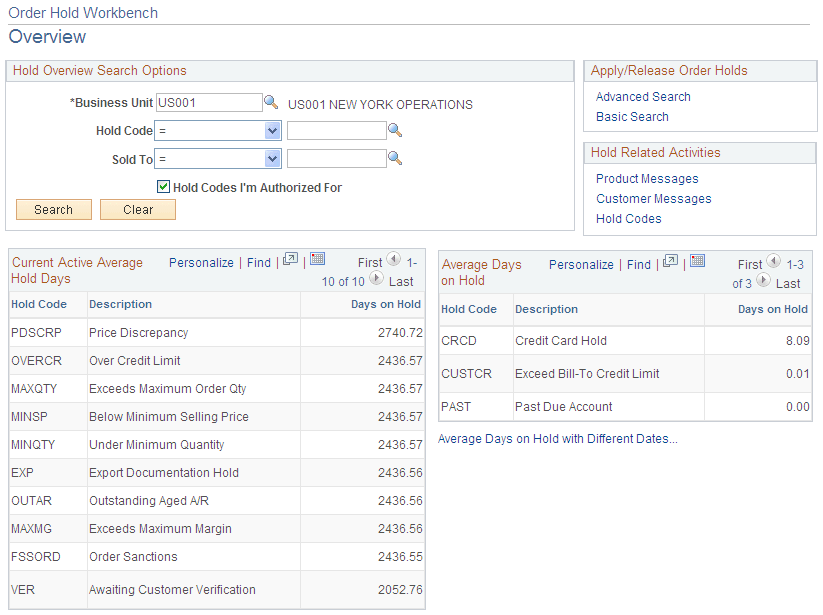
Task: Open the Sold To lookup magnifier
Action: (394, 159)
